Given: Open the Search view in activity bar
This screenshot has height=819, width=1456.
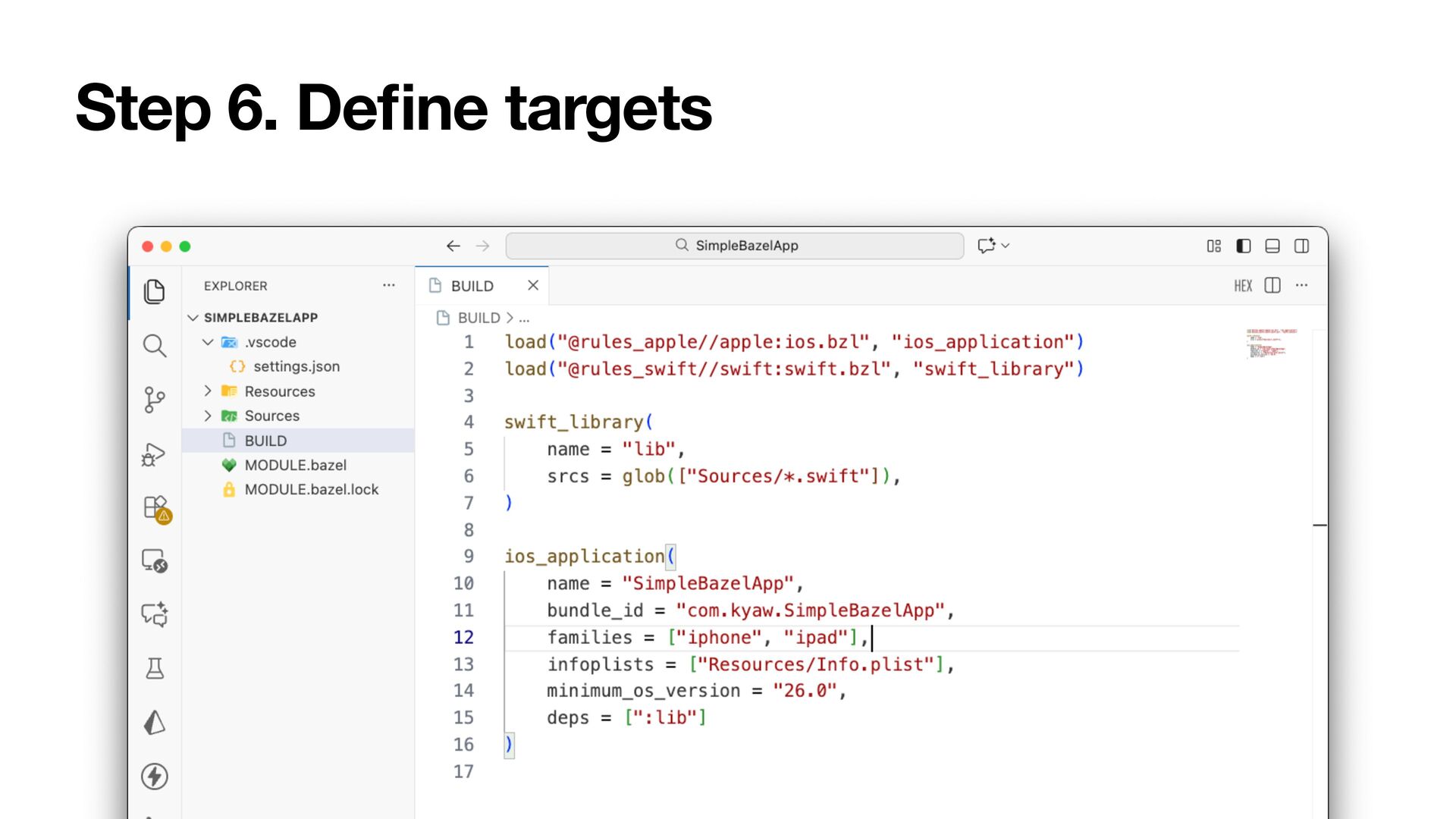Looking at the screenshot, I should click(x=155, y=346).
